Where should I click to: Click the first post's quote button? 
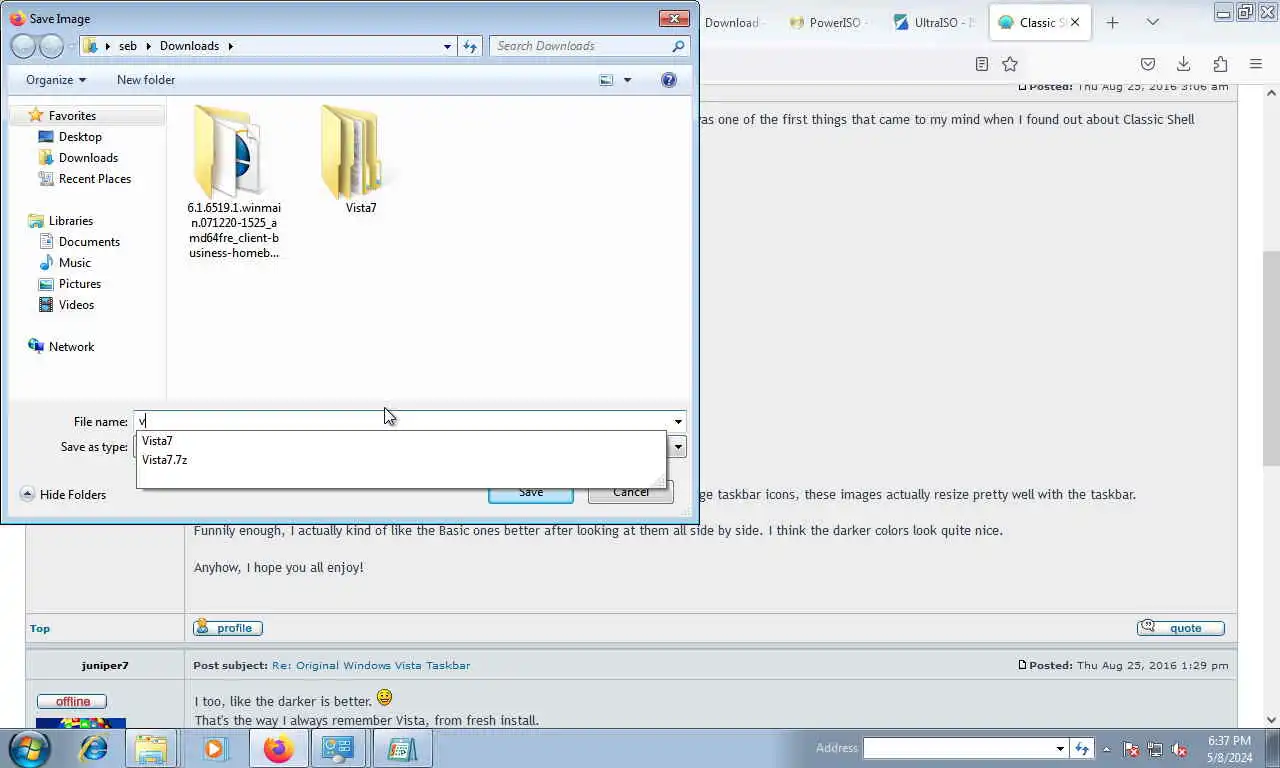[1181, 628]
